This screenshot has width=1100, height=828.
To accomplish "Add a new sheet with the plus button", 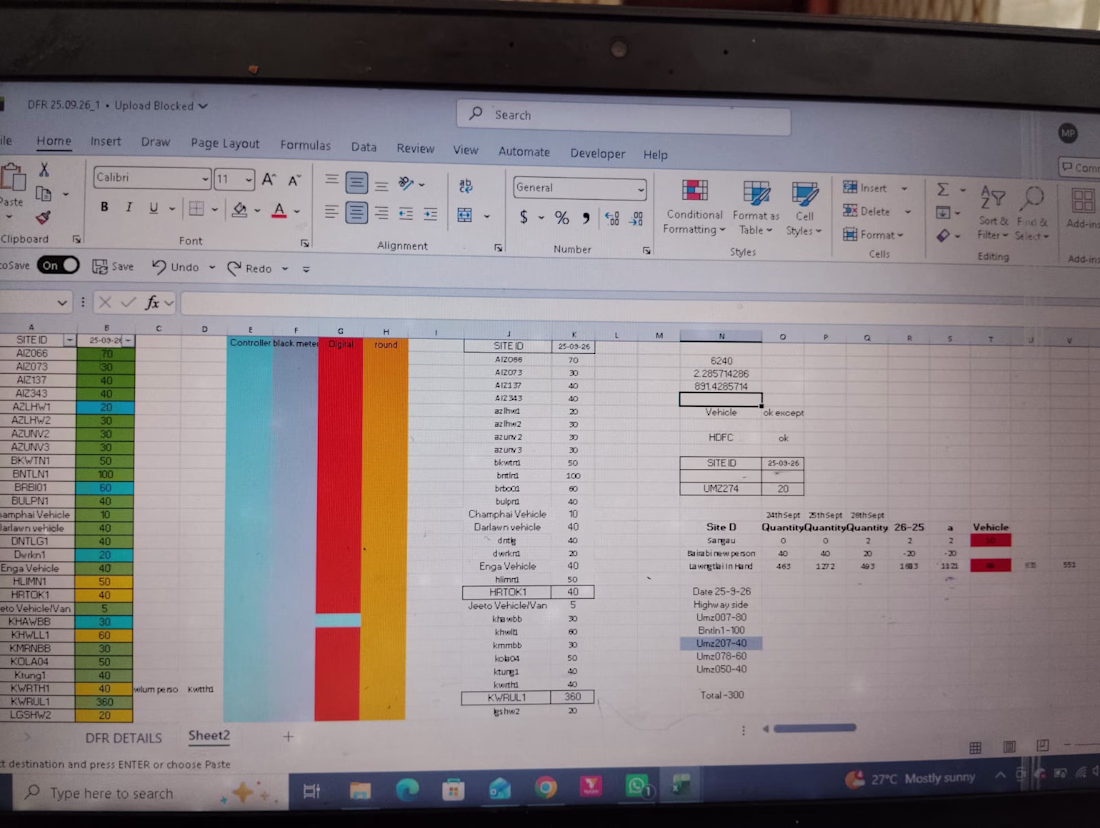I will [288, 737].
